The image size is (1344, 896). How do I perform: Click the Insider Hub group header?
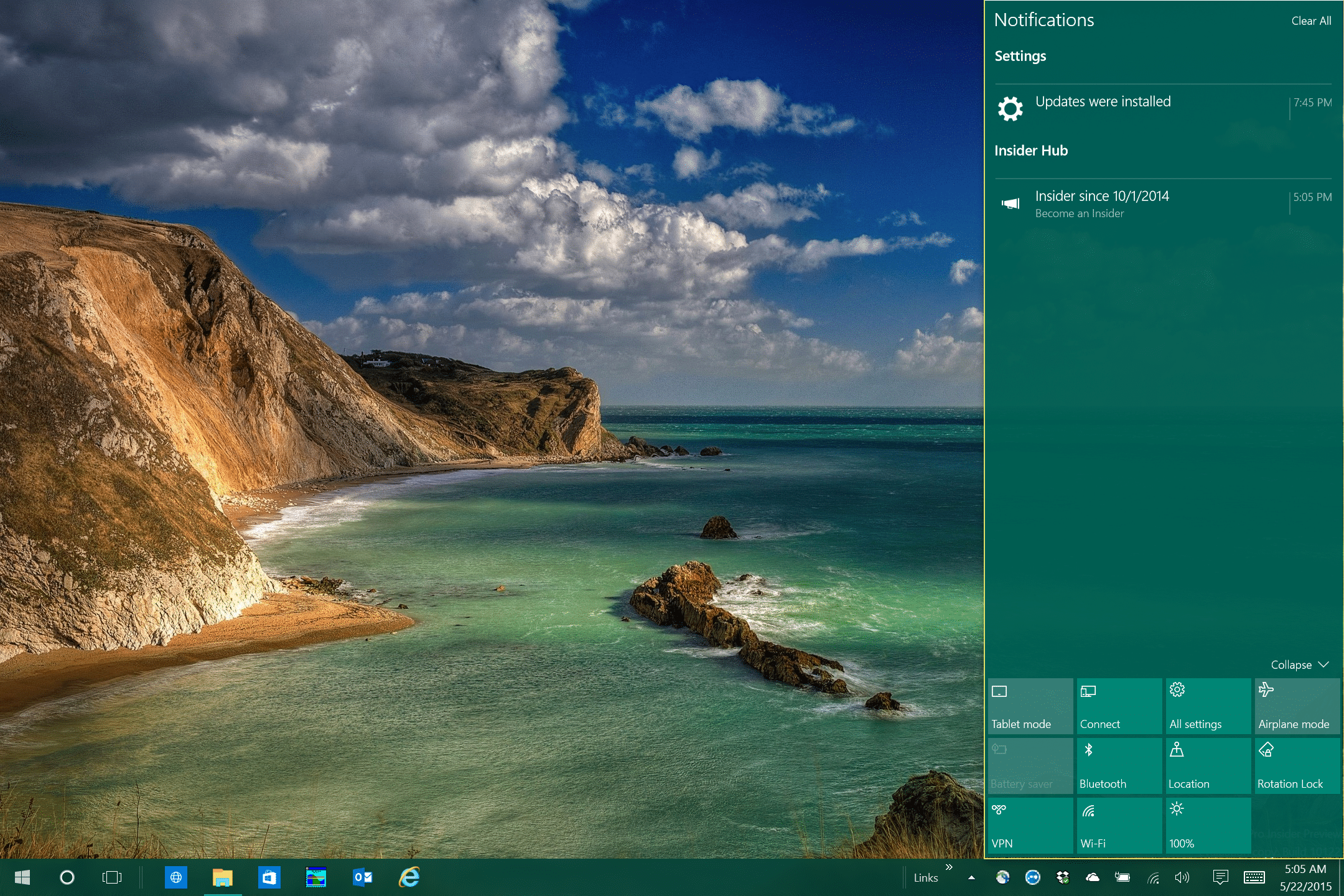click(1031, 151)
